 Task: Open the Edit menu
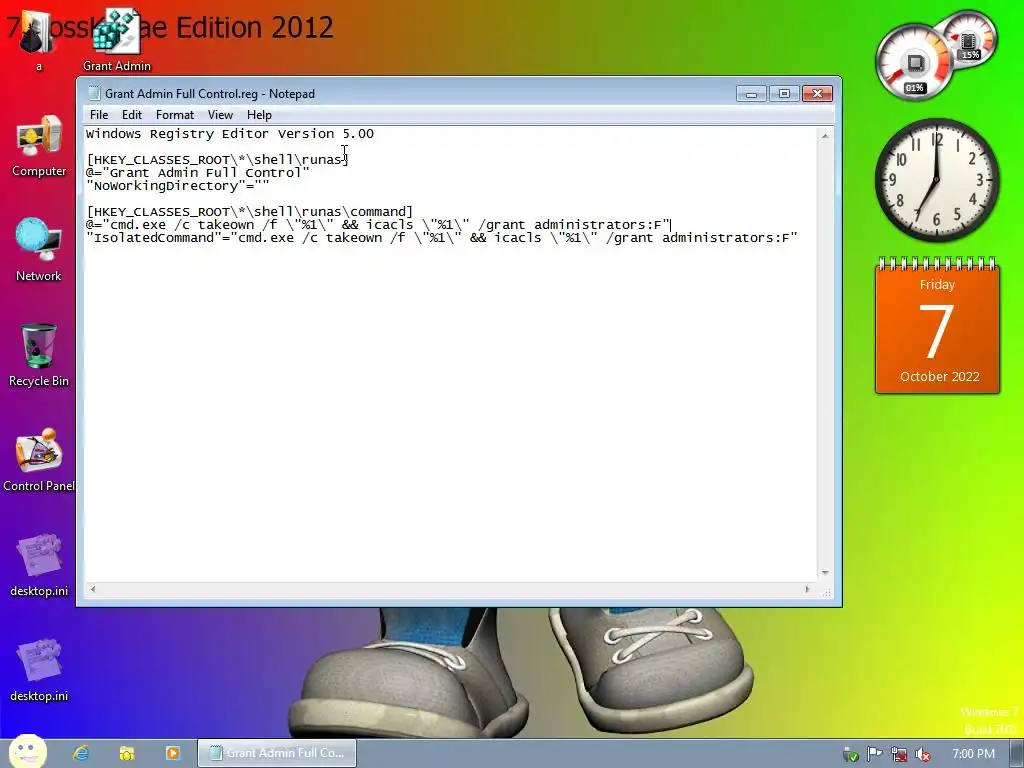click(x=132, y=115)
